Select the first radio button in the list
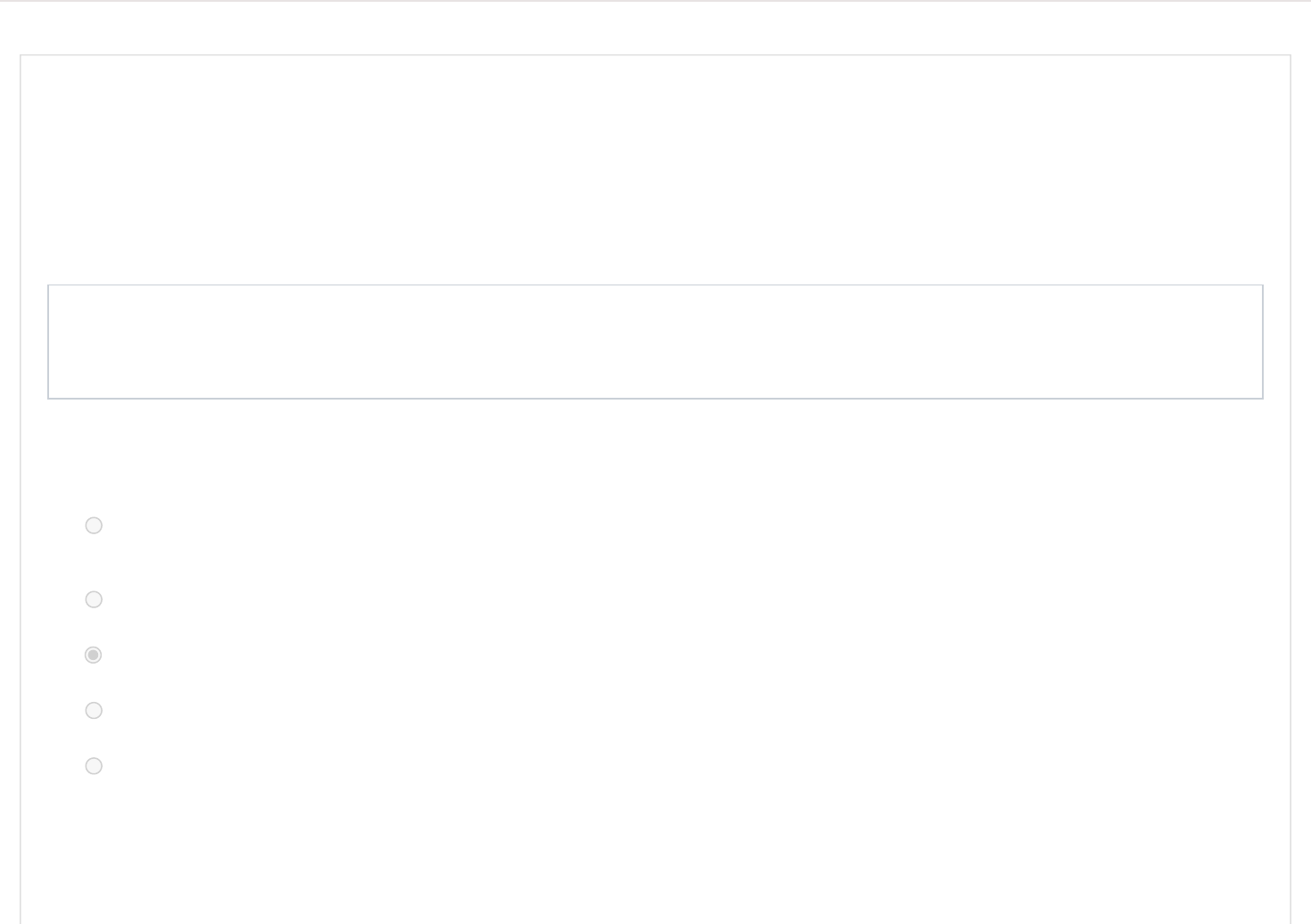Screen dimensions: 1311x924 pyautogui.click(x=94, y=525)
